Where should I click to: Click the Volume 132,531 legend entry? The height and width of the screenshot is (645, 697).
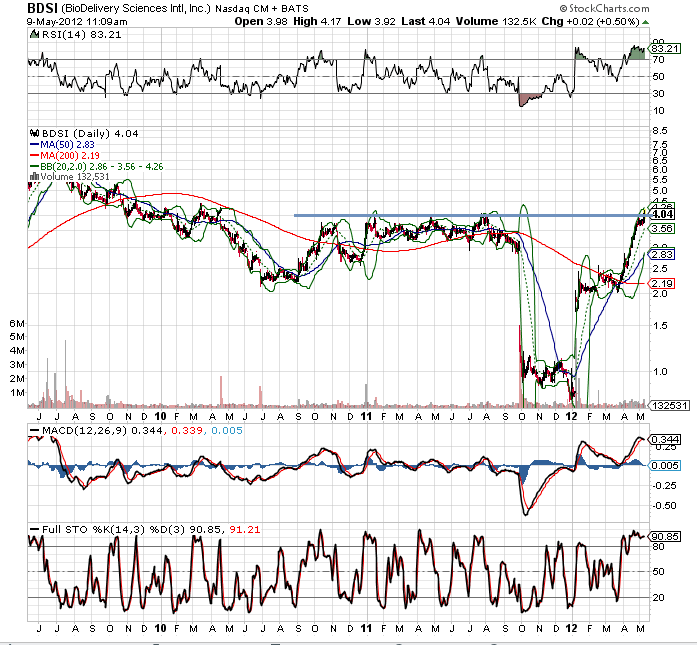pos(69,176)
